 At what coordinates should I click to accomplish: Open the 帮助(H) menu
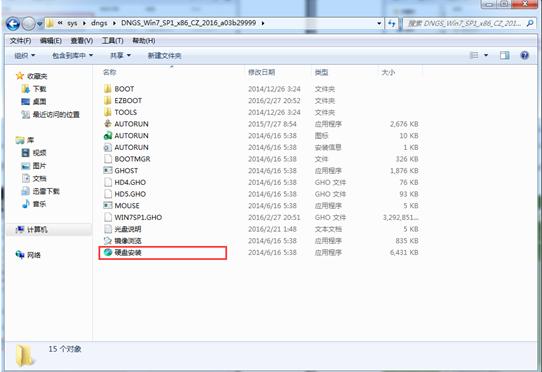click(143, 41)
